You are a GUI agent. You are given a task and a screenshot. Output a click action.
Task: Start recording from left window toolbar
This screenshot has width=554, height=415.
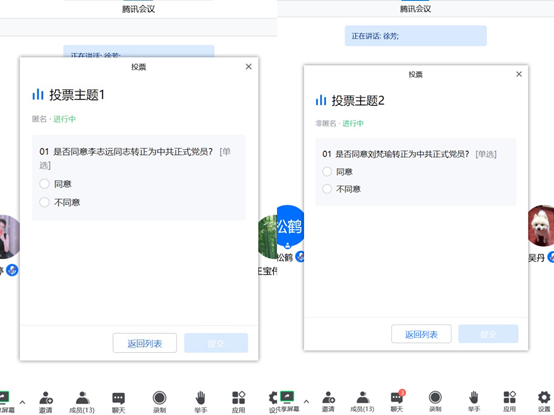click(x=159, y=402)
